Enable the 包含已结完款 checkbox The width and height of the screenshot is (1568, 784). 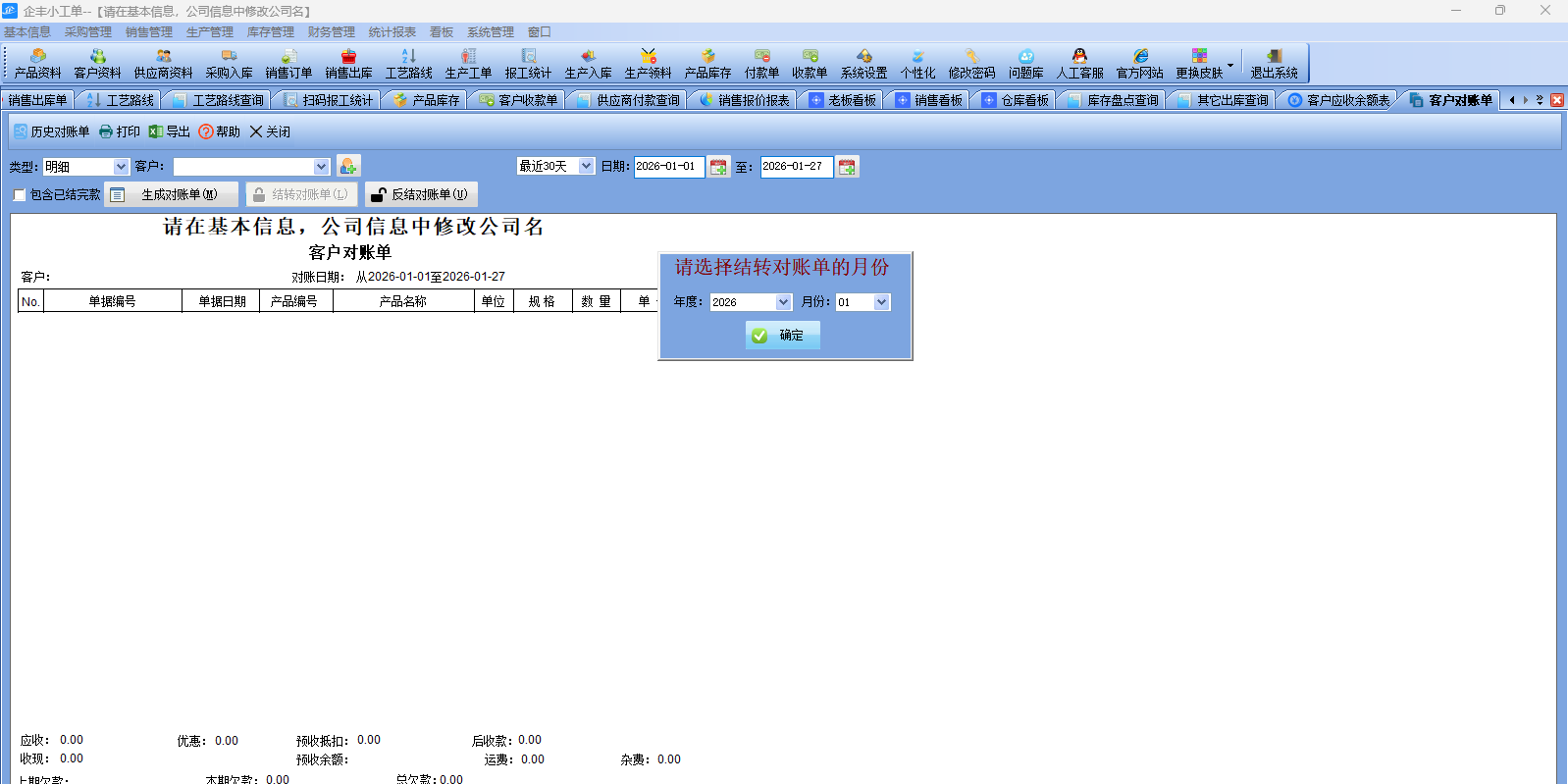(x=20, y=195)
